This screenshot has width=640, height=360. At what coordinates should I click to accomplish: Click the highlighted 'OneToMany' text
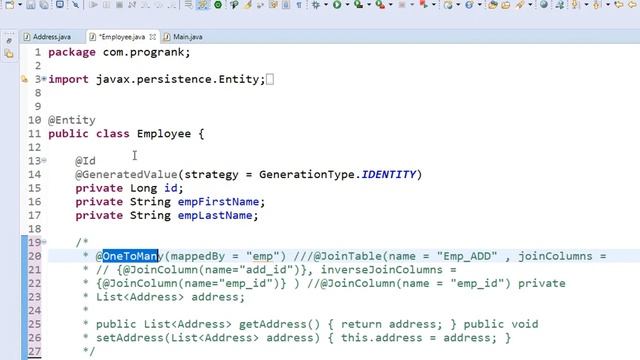coord(130,256)
